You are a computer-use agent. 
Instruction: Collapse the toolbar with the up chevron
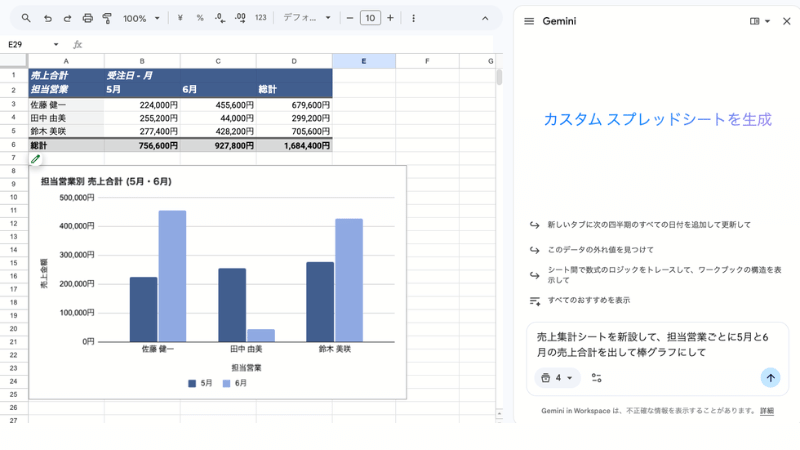click(485, 18)
